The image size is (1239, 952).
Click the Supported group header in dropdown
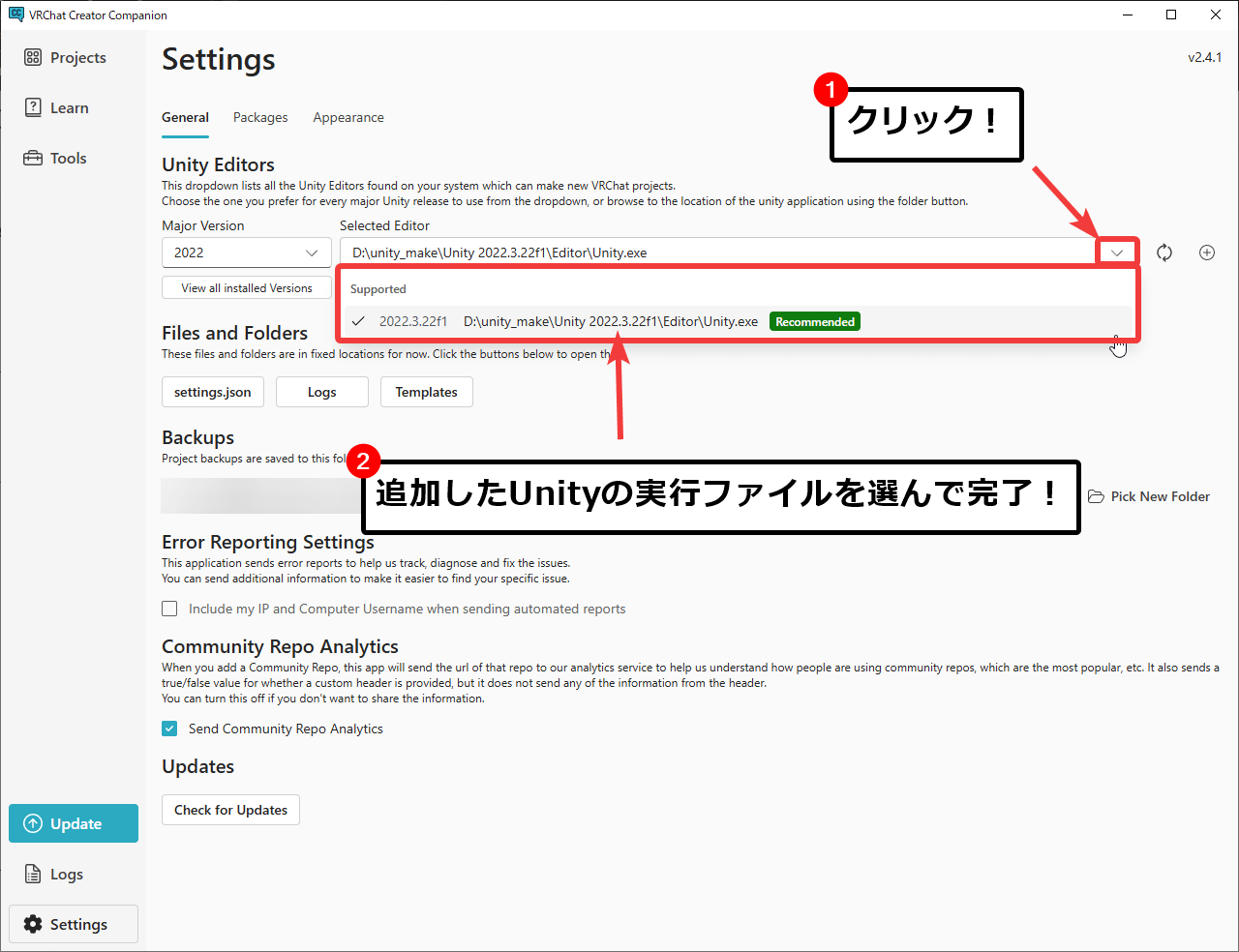pos(378,289)
